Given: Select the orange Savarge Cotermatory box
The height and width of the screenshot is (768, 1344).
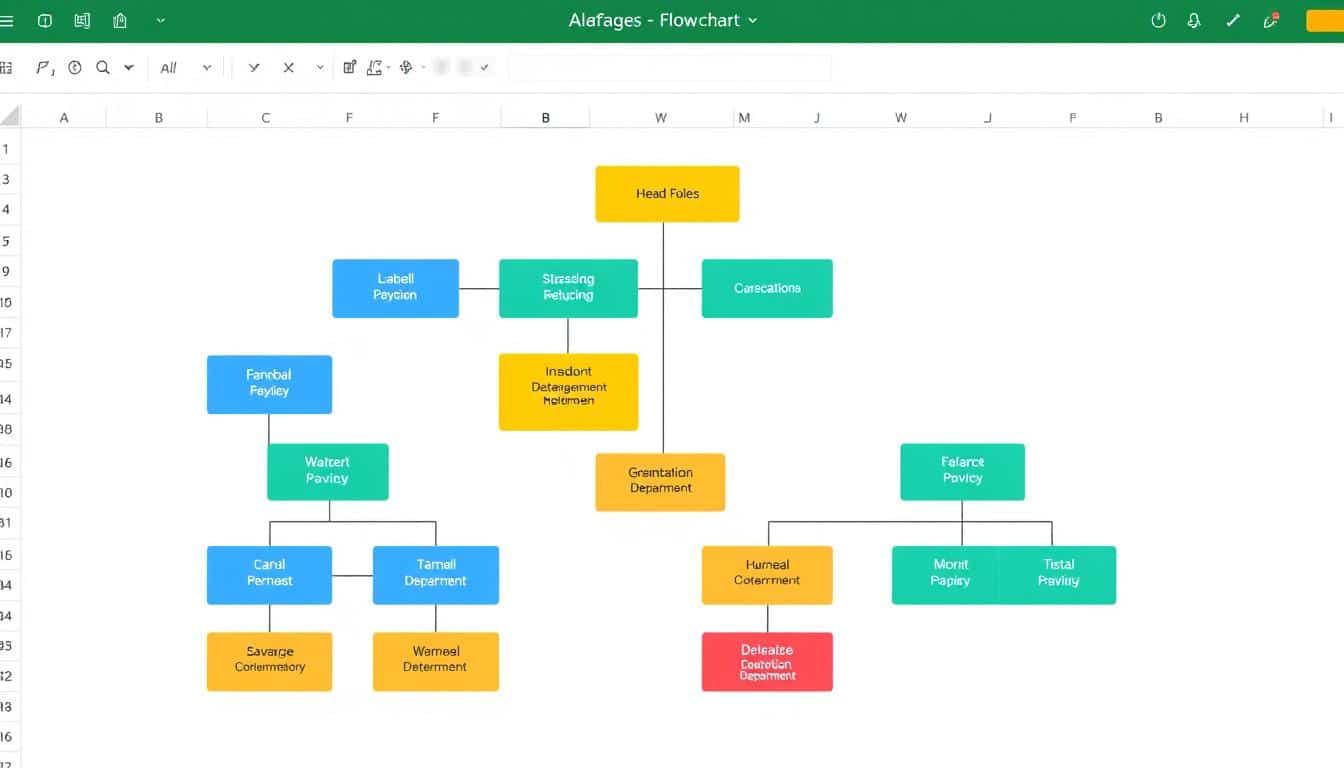Looking at the screenshot, I should click(x=269, y=661).
